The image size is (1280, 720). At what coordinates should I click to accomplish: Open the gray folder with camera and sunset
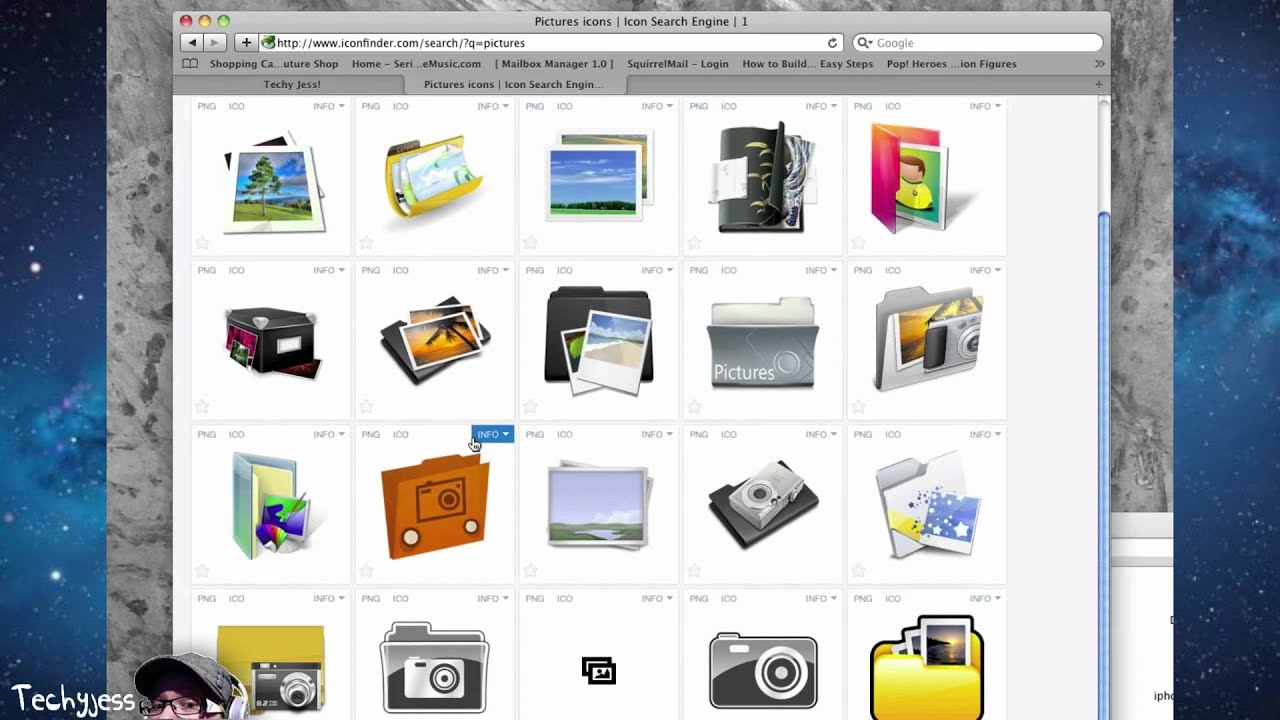(928, 339)
